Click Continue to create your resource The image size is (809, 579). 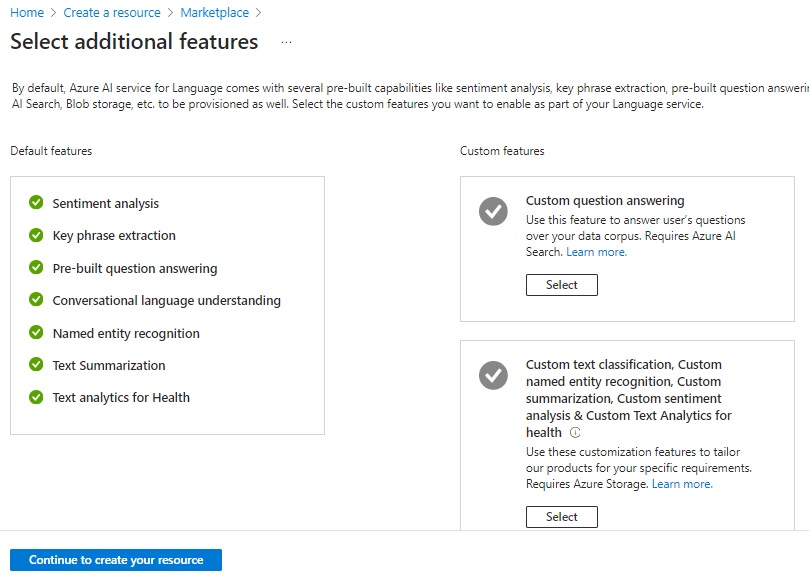tap(116, 560)
